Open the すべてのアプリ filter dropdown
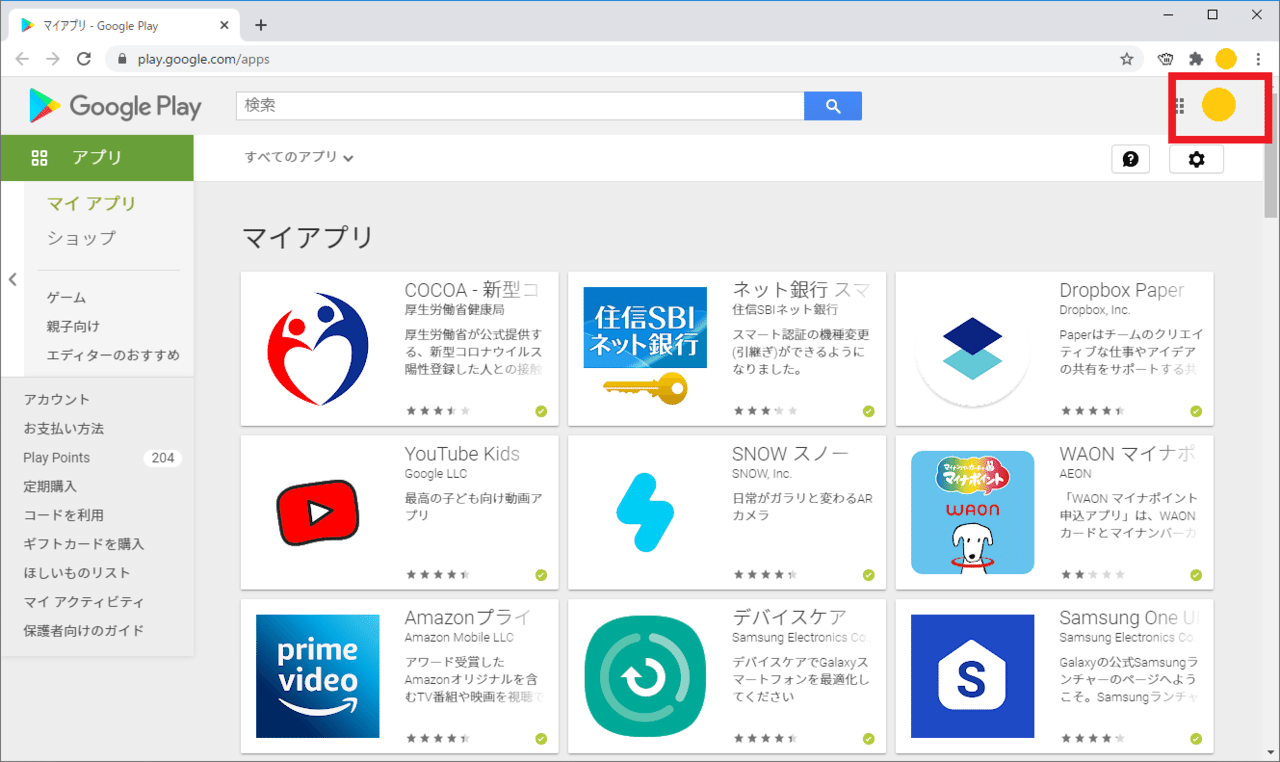The image size is (1280, 762). click(x=298, y=157)
